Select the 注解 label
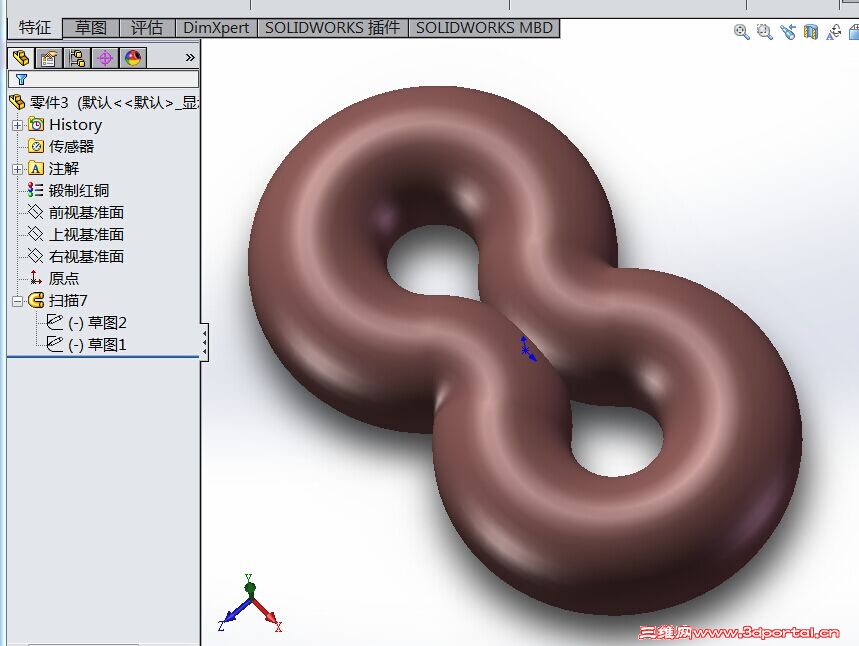This screenshot has height=646, width=859. click(x=64, y=168)
